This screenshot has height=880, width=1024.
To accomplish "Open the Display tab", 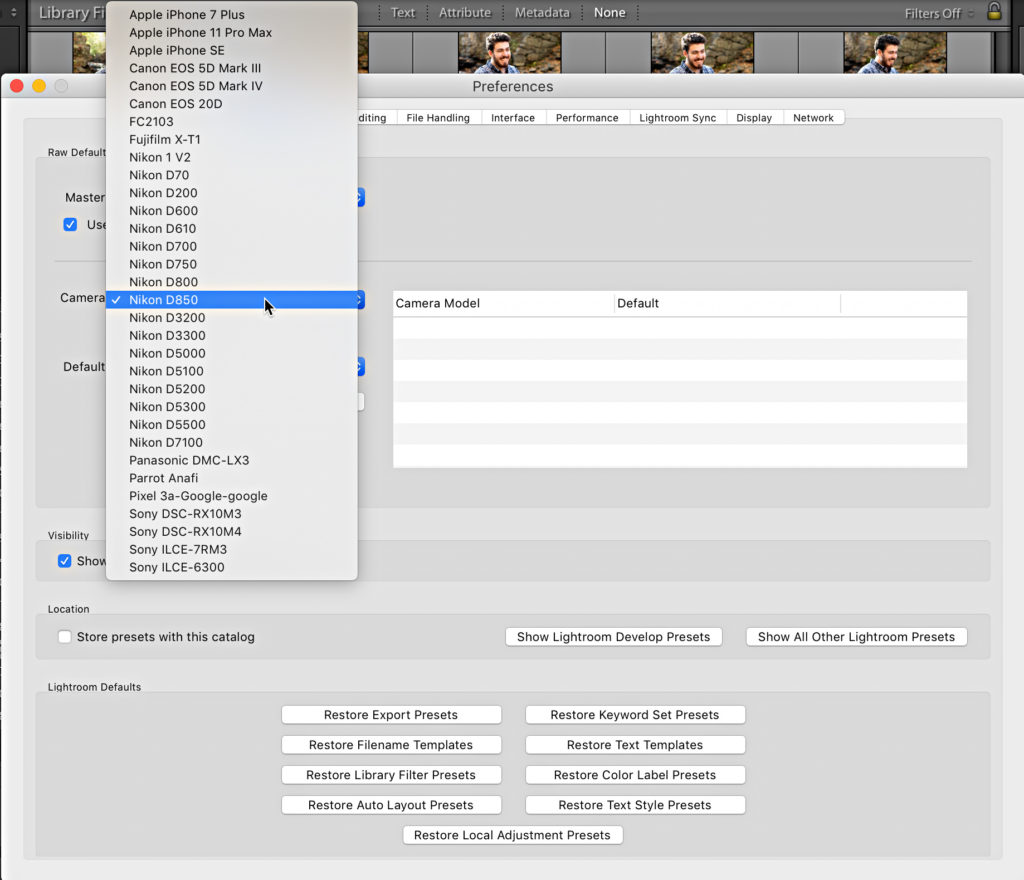I will pos(754,118).
